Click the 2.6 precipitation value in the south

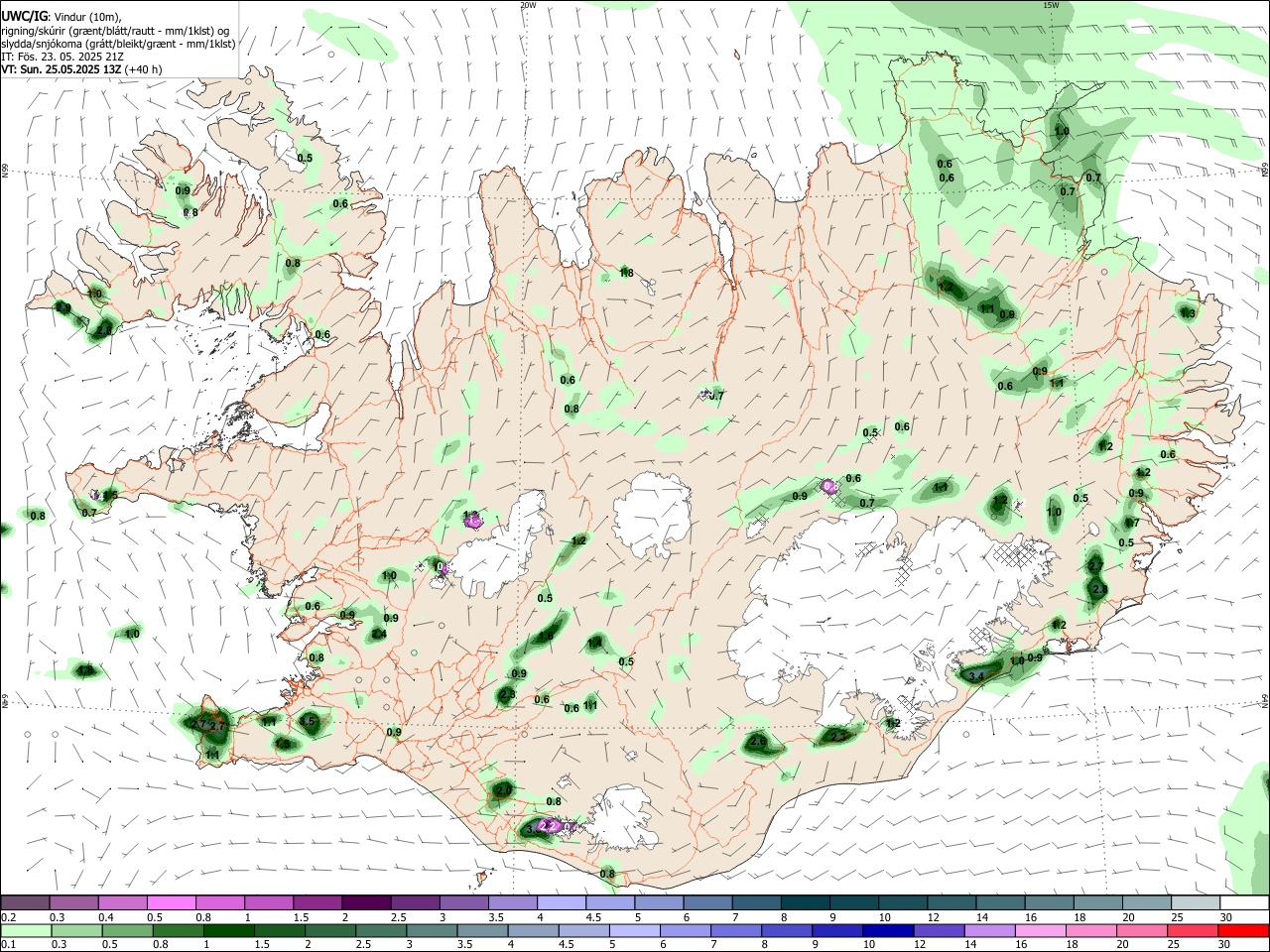click(x=759, y=741)
